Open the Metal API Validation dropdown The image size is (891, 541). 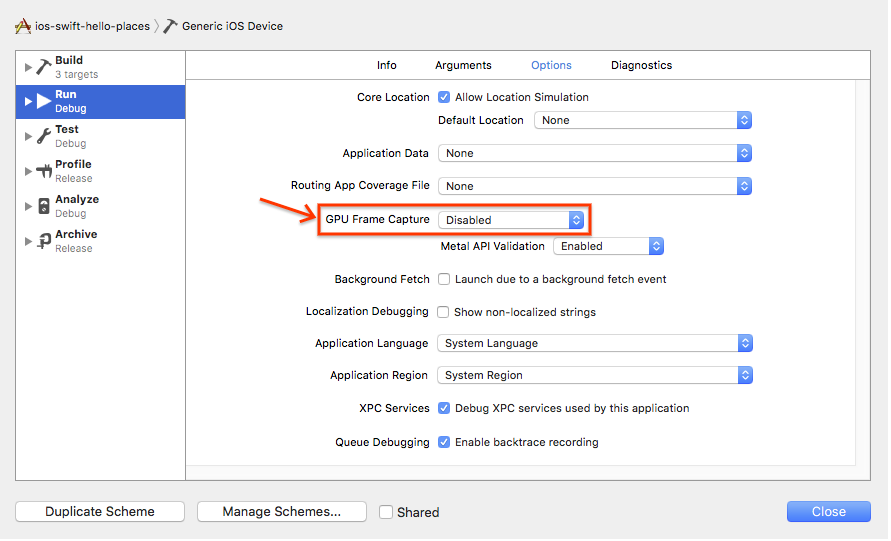608,246
